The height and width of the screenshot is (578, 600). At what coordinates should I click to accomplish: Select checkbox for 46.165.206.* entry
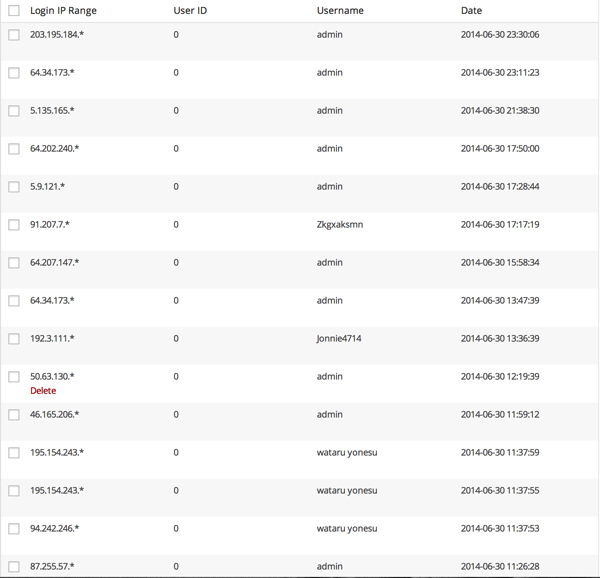[14, 415]
